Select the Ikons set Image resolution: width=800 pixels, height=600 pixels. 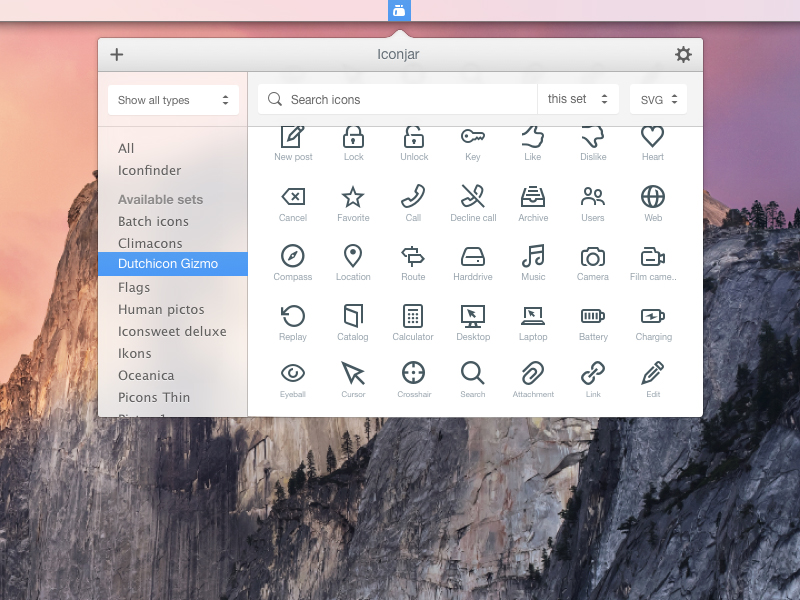(135, 354)
